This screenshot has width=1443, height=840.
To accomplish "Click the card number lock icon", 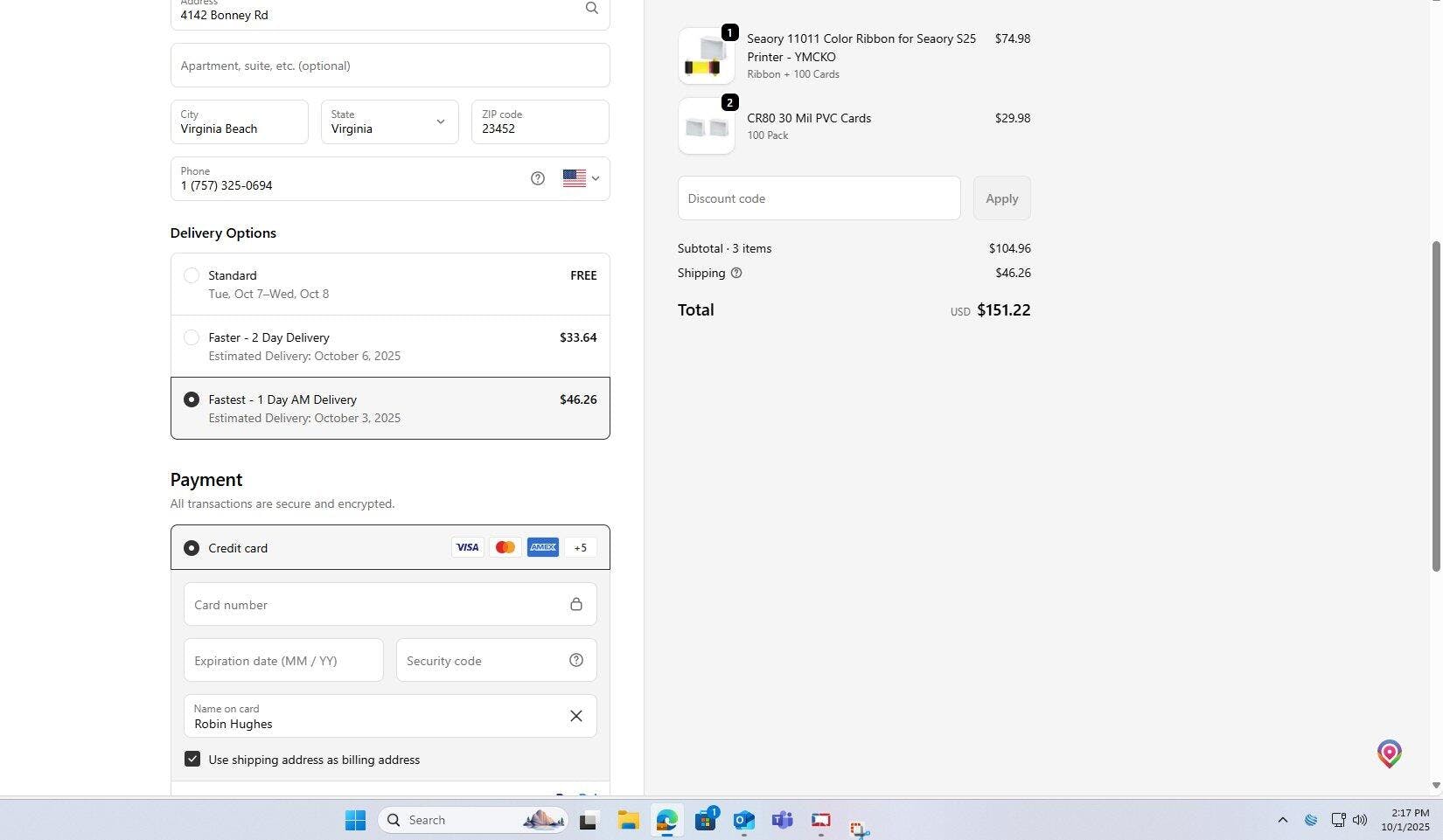I will [x=576, y=605].
